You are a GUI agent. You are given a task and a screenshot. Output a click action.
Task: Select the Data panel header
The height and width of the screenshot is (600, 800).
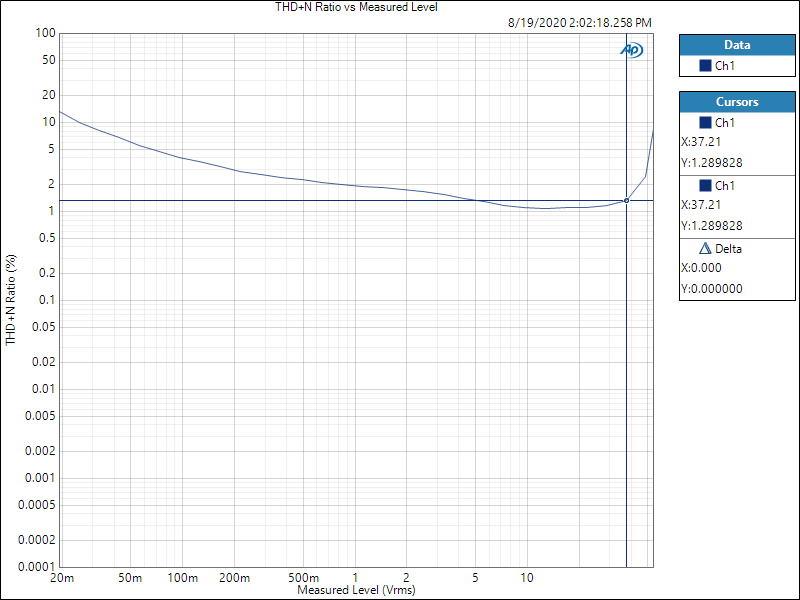(x=737, y=45)
